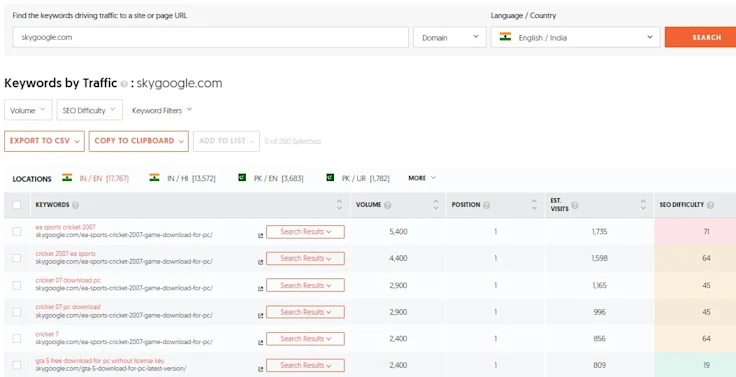
Task: Click India flag beside IN / HI location
Action: pyautogui.click(x=154, y=177)
